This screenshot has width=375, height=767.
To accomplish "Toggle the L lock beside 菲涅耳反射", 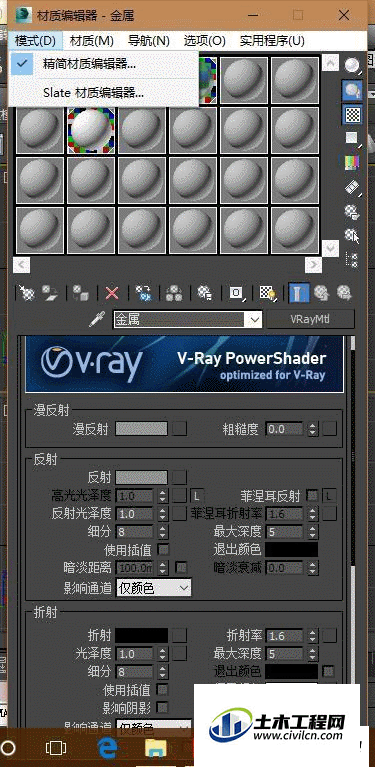I will (330, 496).
